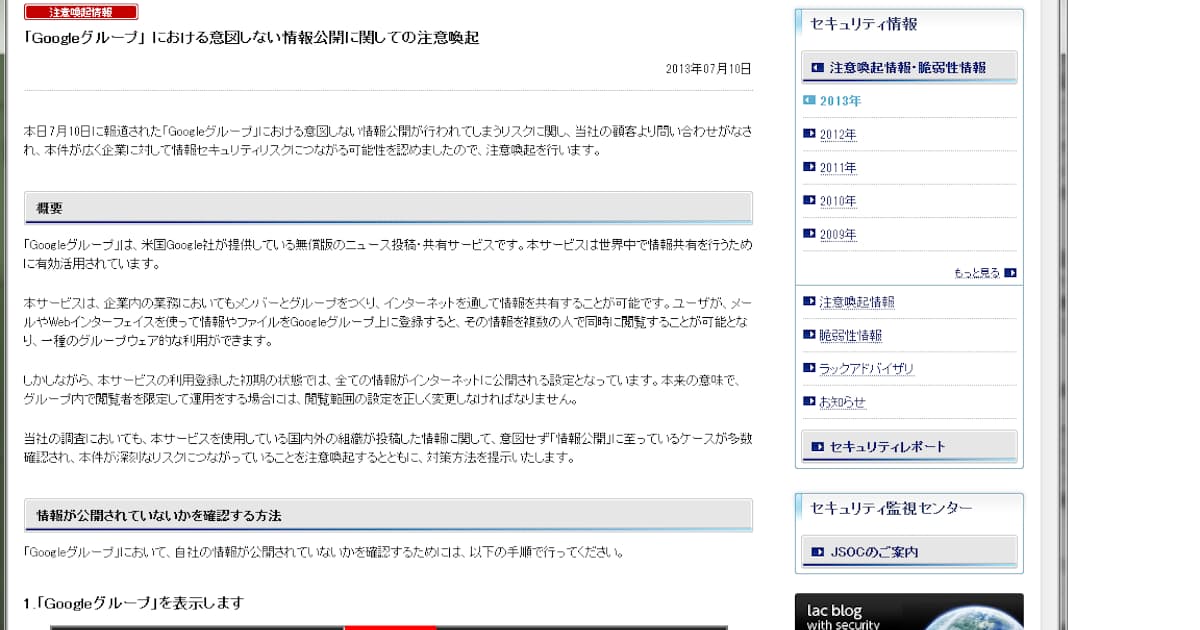Click arrow icon beside もっと見る

point(1010,273)
